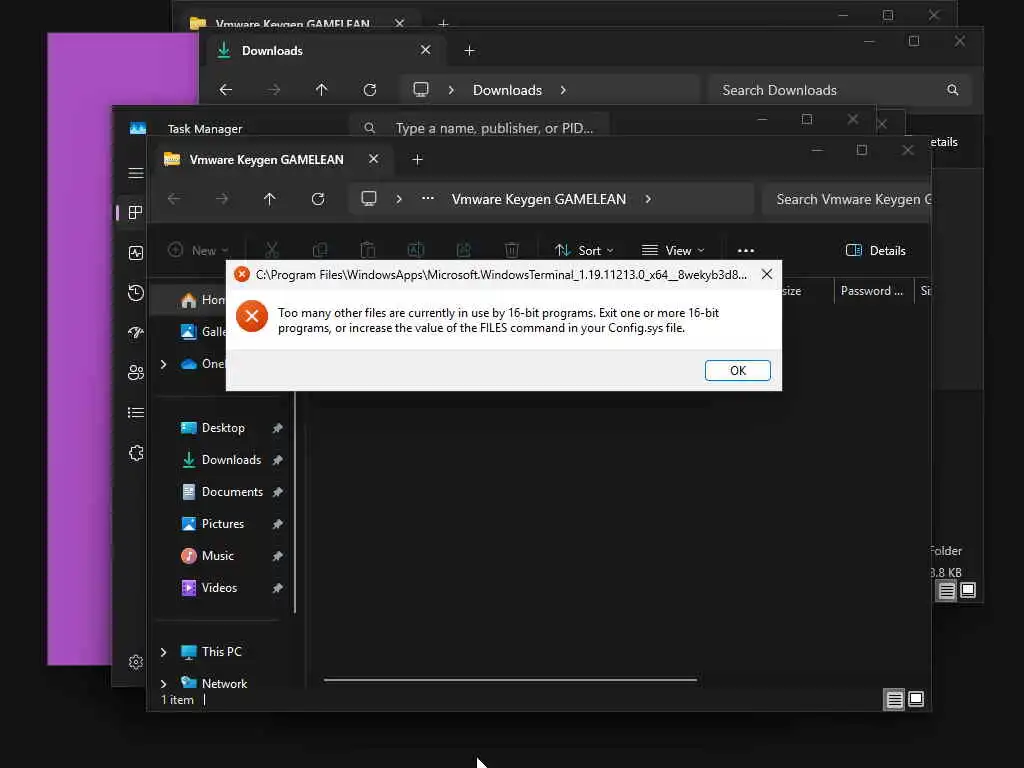Open the Sort dropdown
1024x768 pixels.
(x=584, y=251)
